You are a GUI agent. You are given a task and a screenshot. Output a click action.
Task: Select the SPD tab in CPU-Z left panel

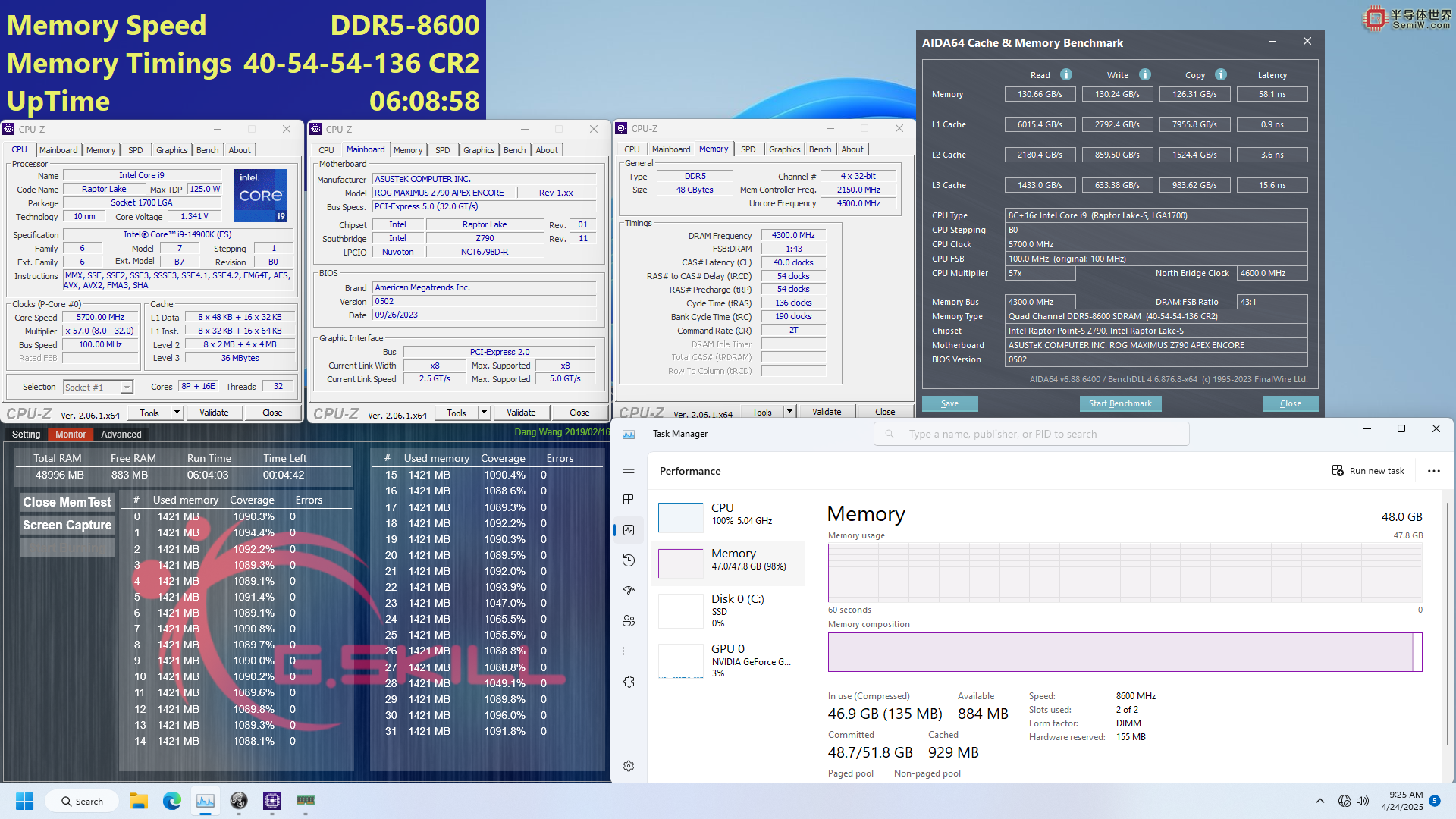(133, 150)
